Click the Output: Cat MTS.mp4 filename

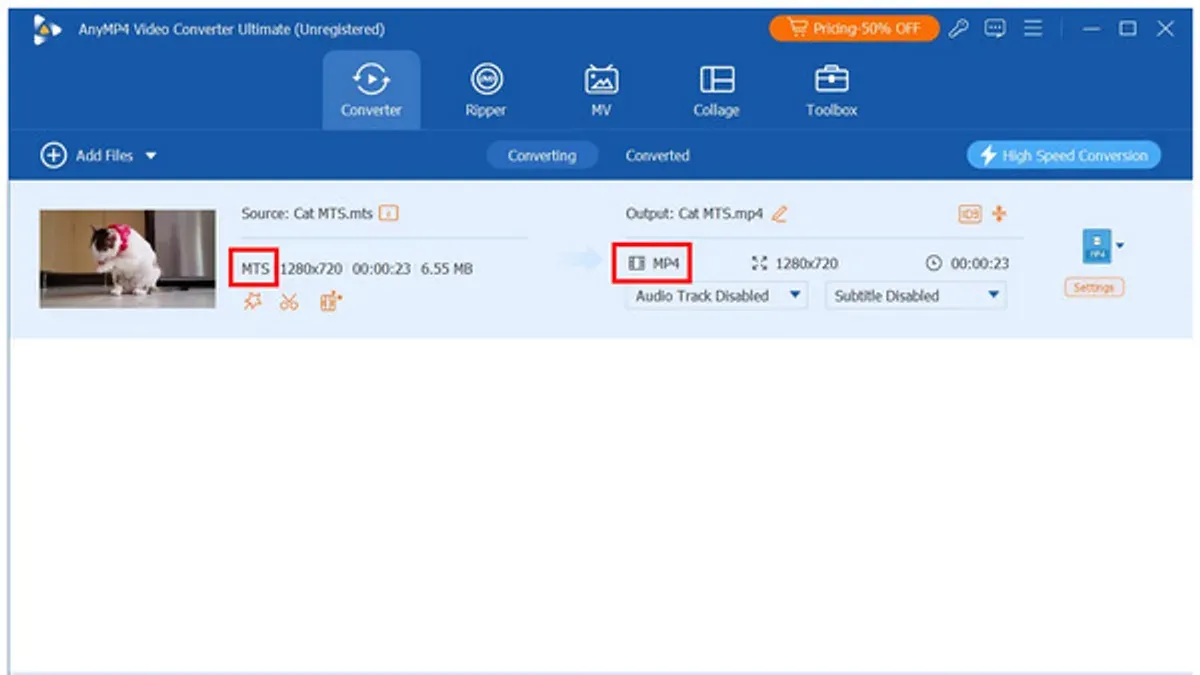(x=695, y=213)
